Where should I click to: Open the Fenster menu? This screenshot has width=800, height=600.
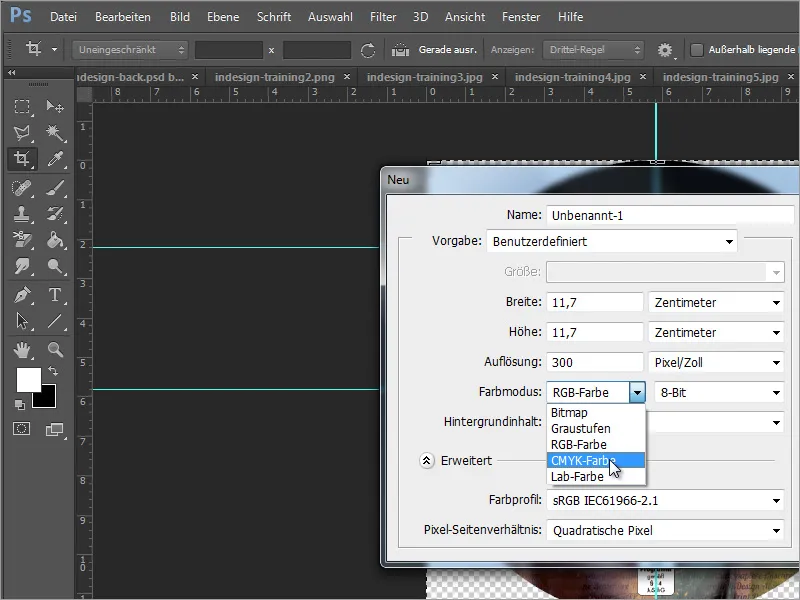pyautogui.click(x=521, y=17)
